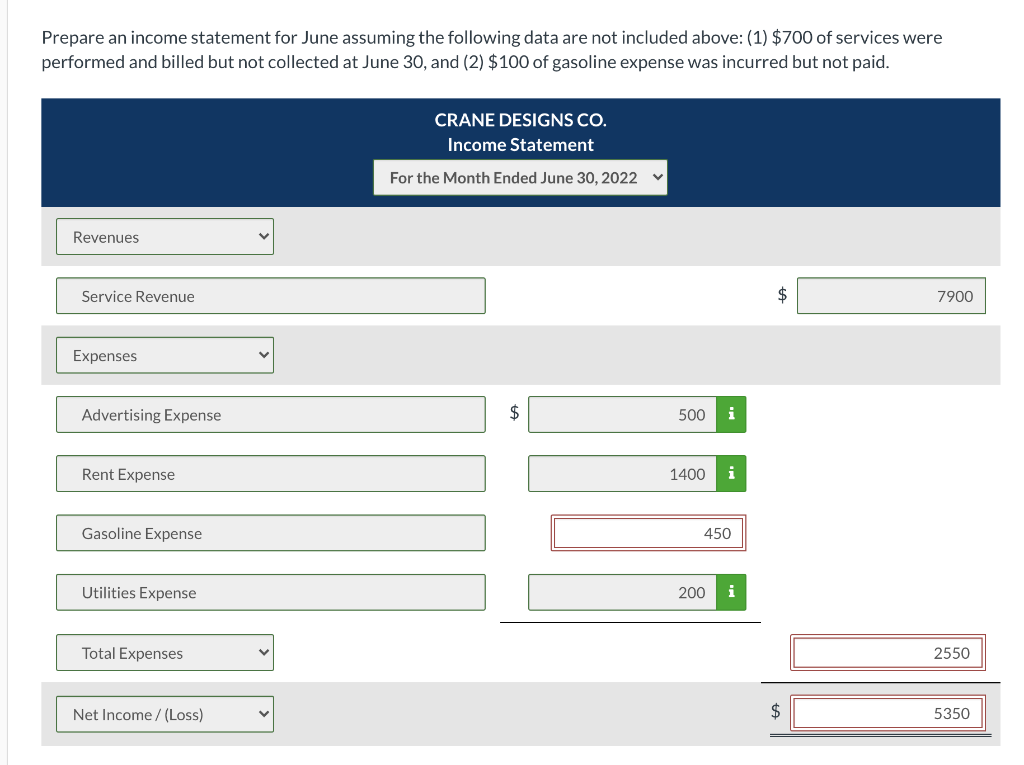This screenshot has width=1024, height=765.
Task: Click the Net Income 5350 amount field
Action: click(888, 713)
